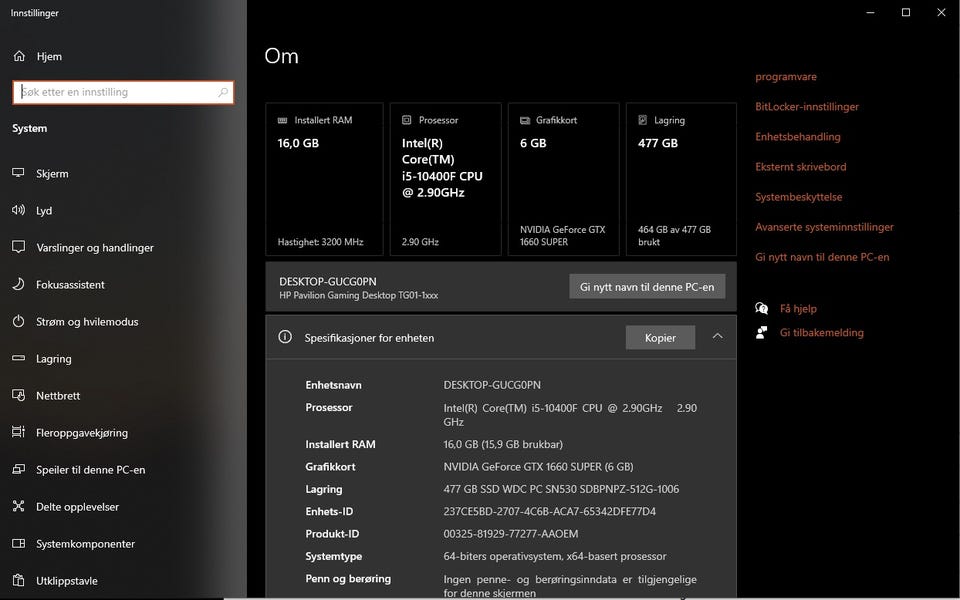Click the Få hjelp chat icon
Viewport: 960px width, 600px height.
(762, 309)
